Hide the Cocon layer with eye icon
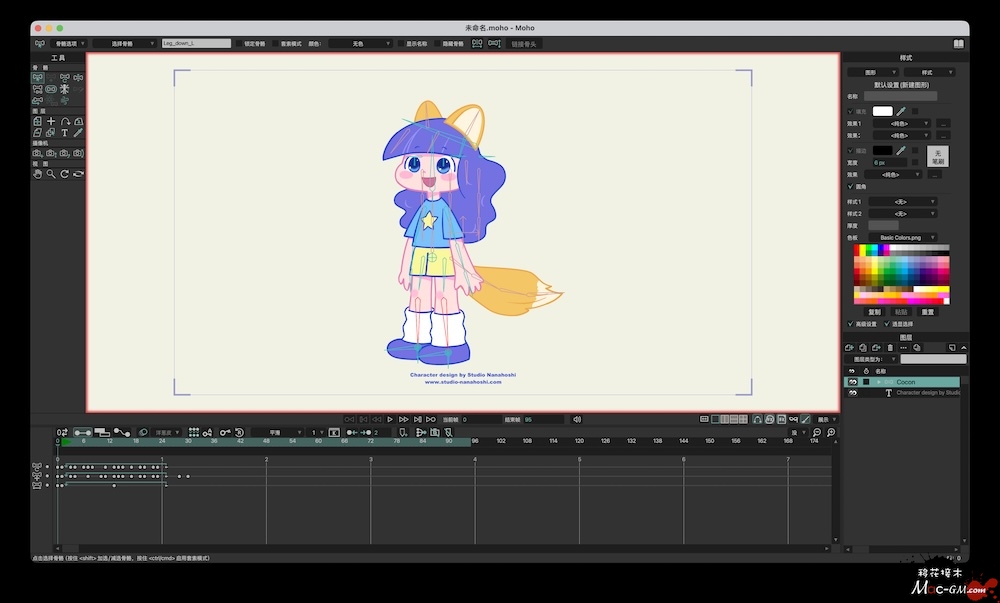 pos(853,382)
